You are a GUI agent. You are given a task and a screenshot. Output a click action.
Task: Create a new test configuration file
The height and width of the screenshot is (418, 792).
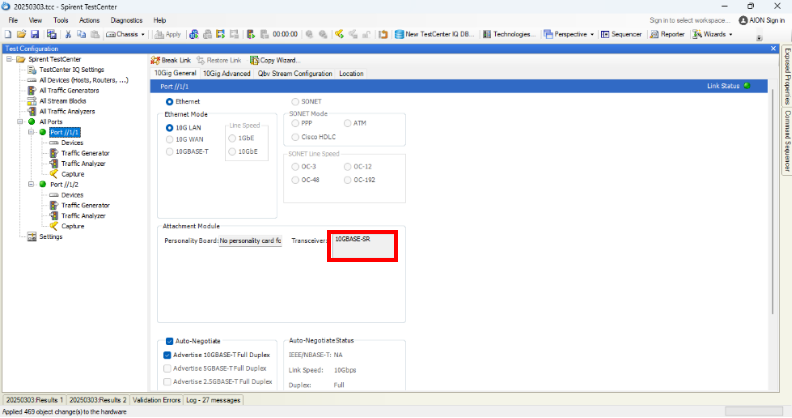pos(8,34)
